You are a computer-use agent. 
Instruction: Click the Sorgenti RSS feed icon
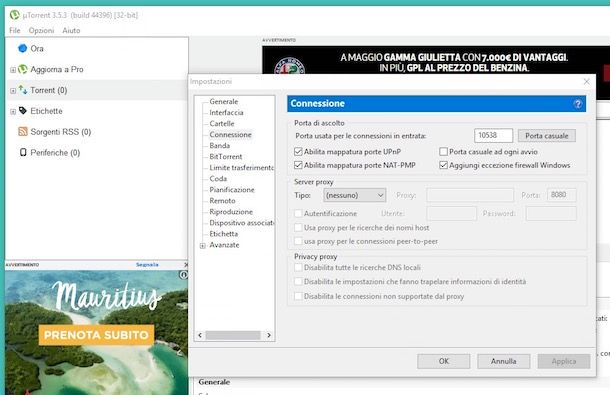pos(23,132)
